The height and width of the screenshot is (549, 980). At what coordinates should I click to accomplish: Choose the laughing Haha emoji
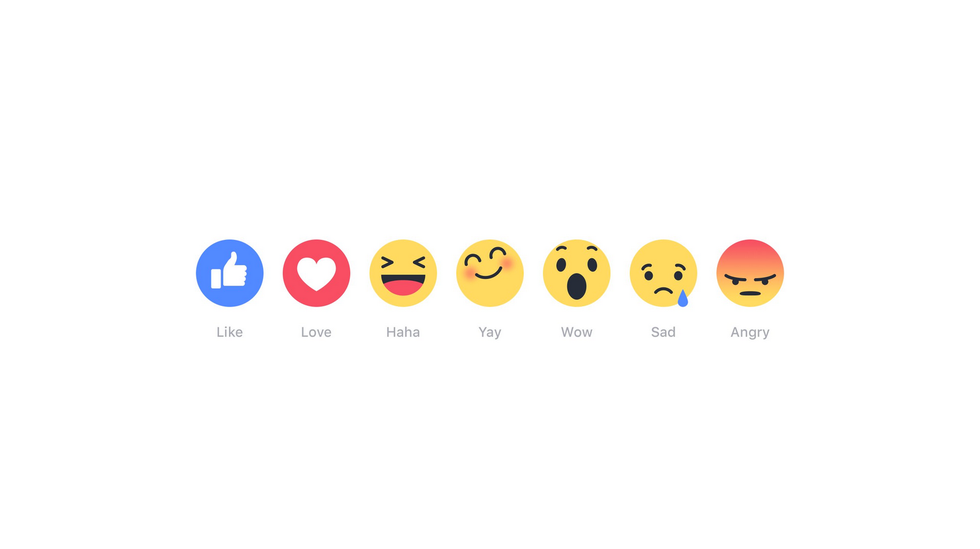tap(403, 273)
